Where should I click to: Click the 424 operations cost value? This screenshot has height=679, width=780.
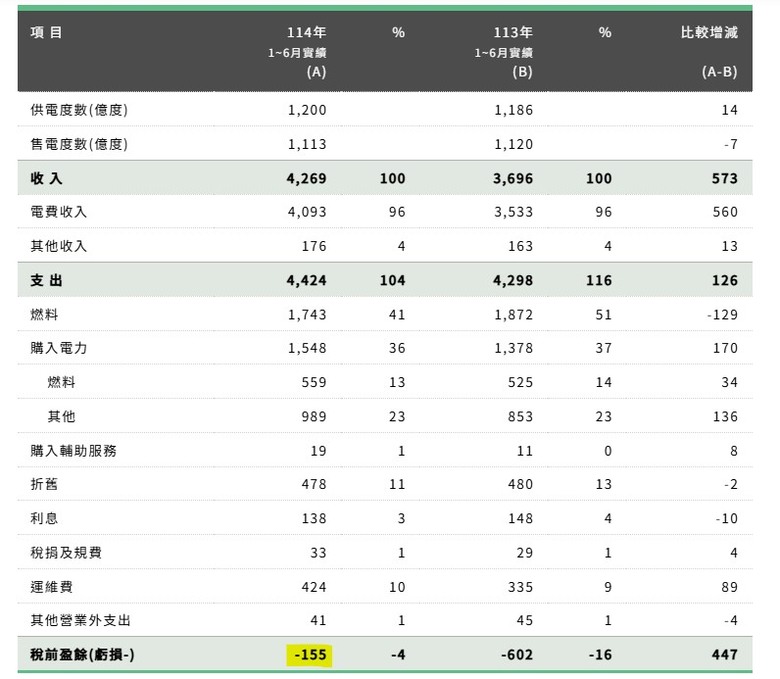(x=314, y=587)
